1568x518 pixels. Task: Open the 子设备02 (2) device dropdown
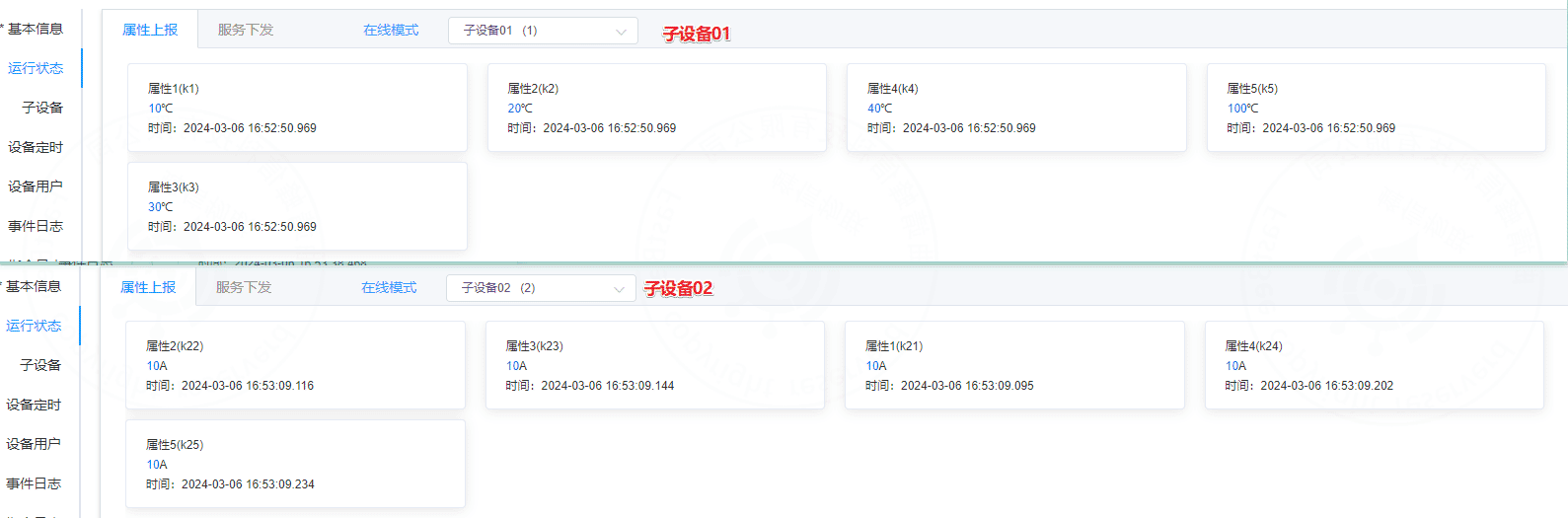coord(541,288)
